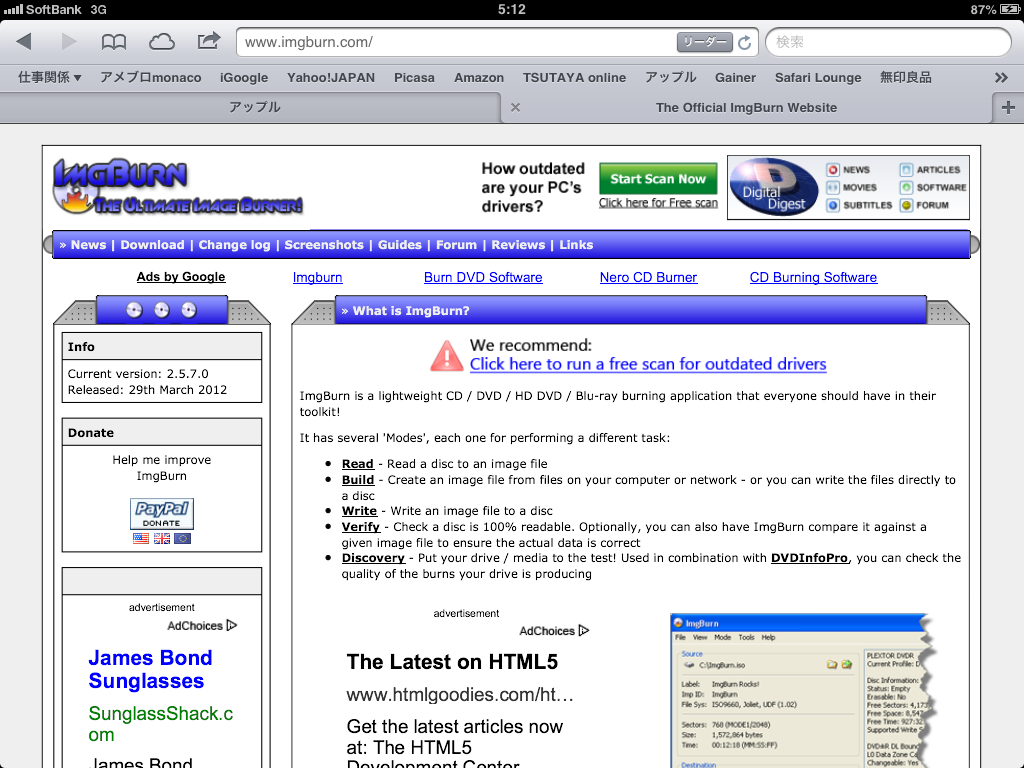1024x768 pixels.
Task: Reload the page with refresh icon
Action: (x=744, y=42)
